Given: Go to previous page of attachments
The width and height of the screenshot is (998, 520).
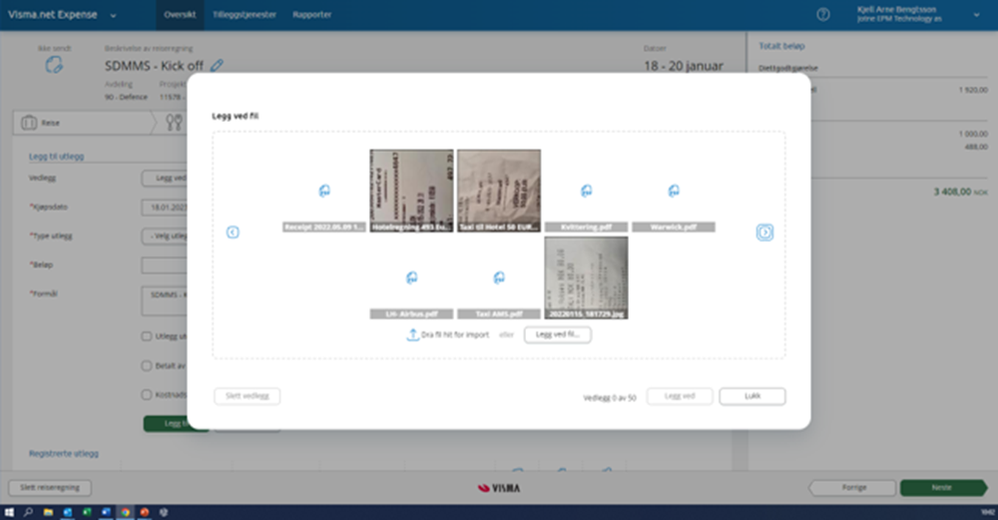Looking at the screenshot, I should [233, 232].
